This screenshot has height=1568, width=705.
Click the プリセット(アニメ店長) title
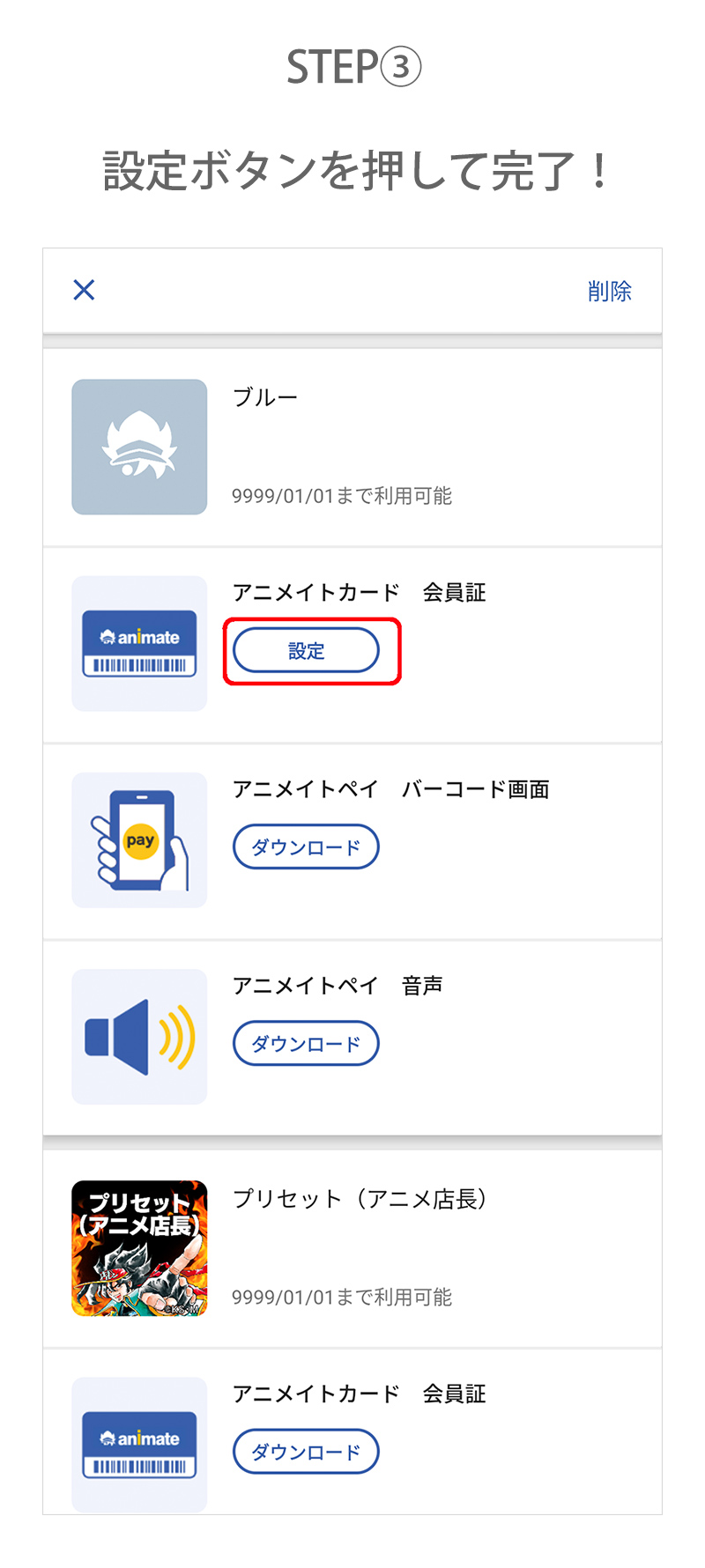click(x=360, y=1199)
